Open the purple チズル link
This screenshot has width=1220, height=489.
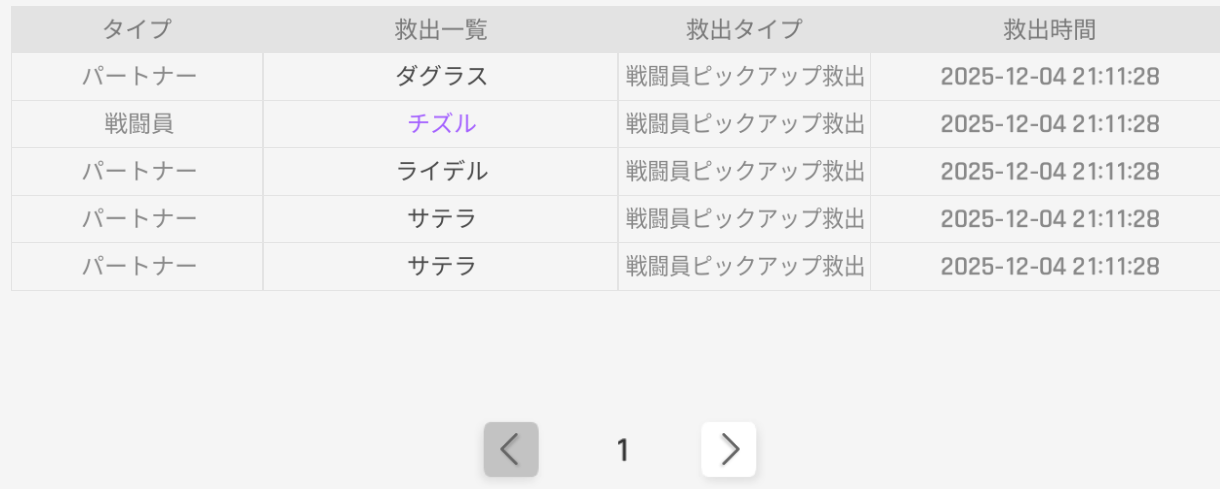coord(441,124)
